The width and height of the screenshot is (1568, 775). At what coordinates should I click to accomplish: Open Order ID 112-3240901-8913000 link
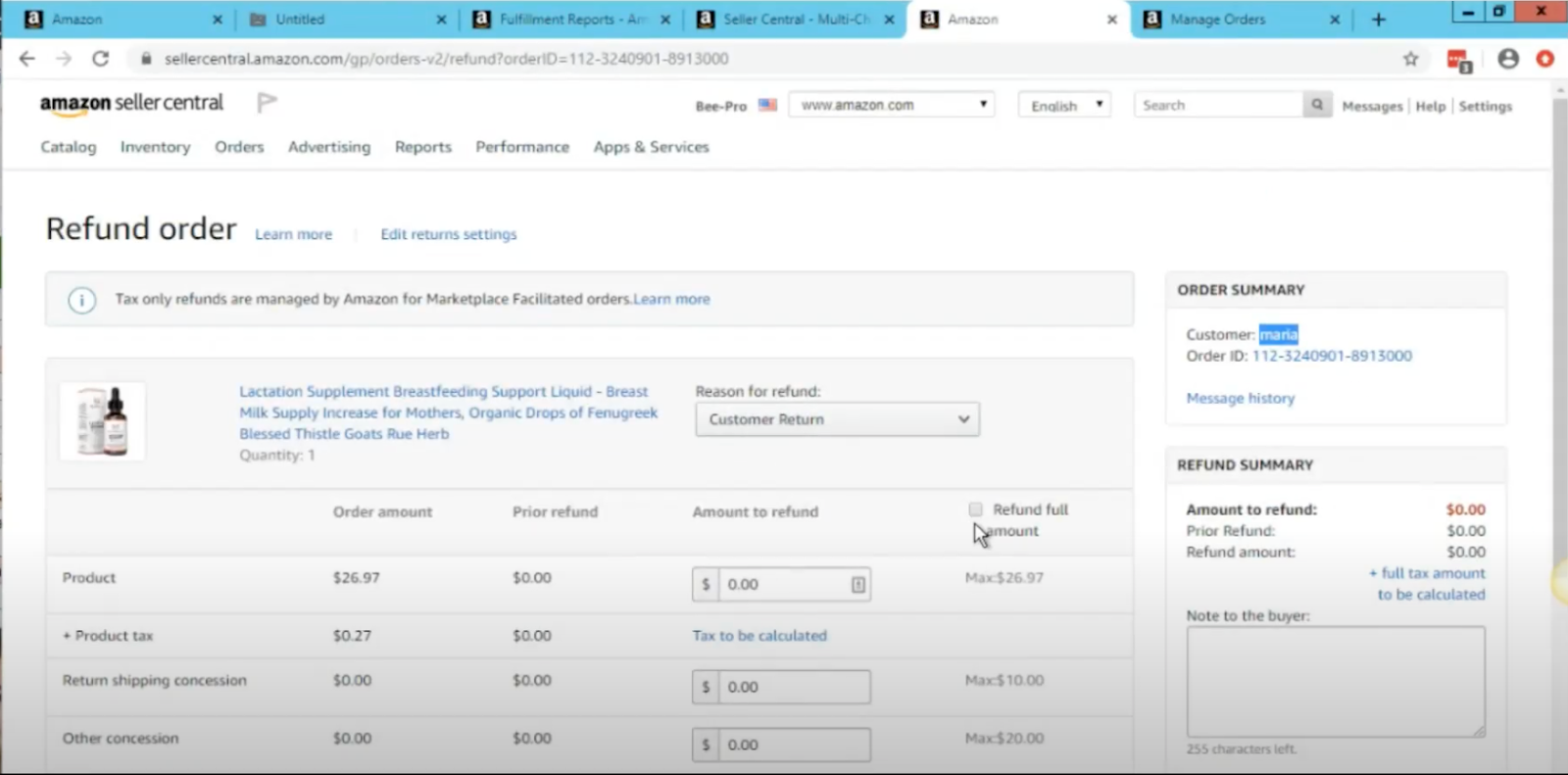(x=1332, y=357)
